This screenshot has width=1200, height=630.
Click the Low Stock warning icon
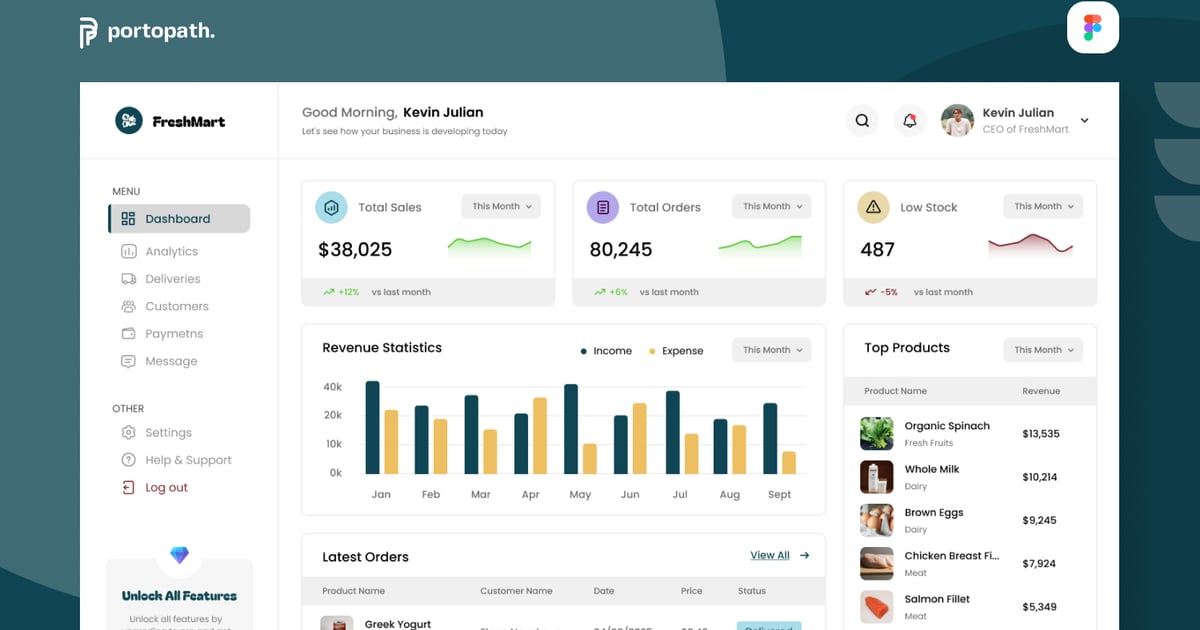coord(873,207)
